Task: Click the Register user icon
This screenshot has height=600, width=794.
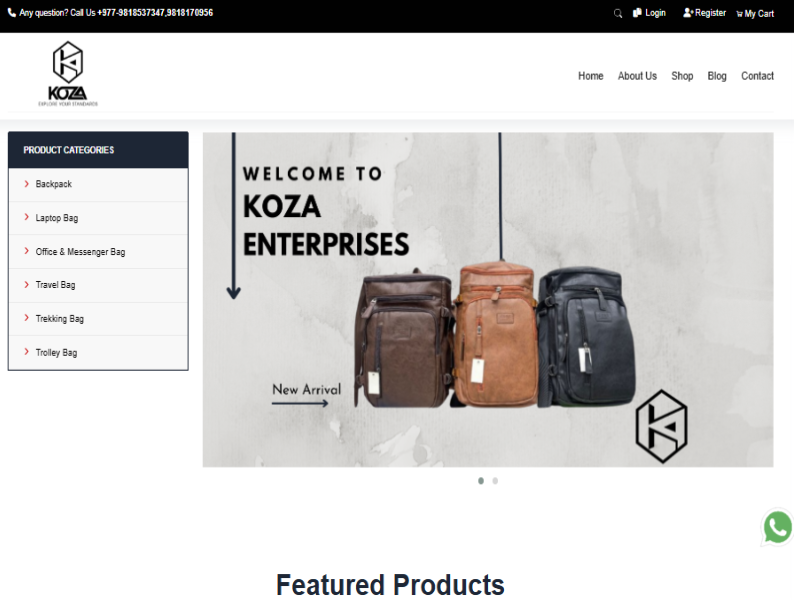Action: [688, 13]
